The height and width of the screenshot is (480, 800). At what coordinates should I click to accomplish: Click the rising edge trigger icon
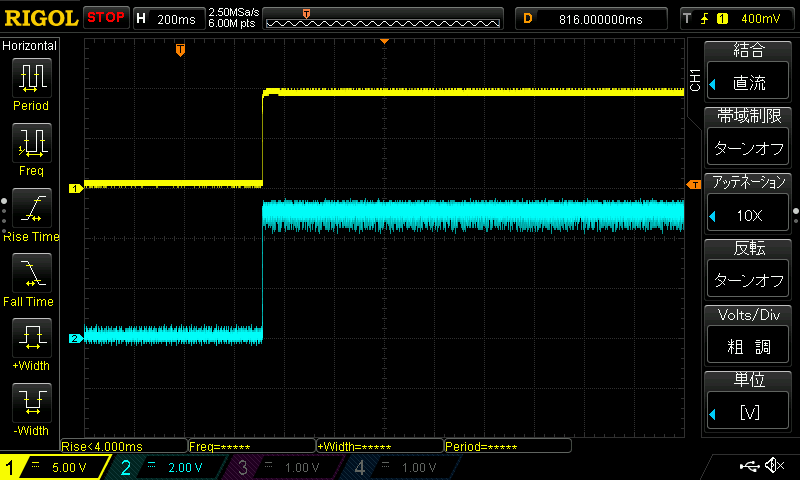[x=705, y=19]
